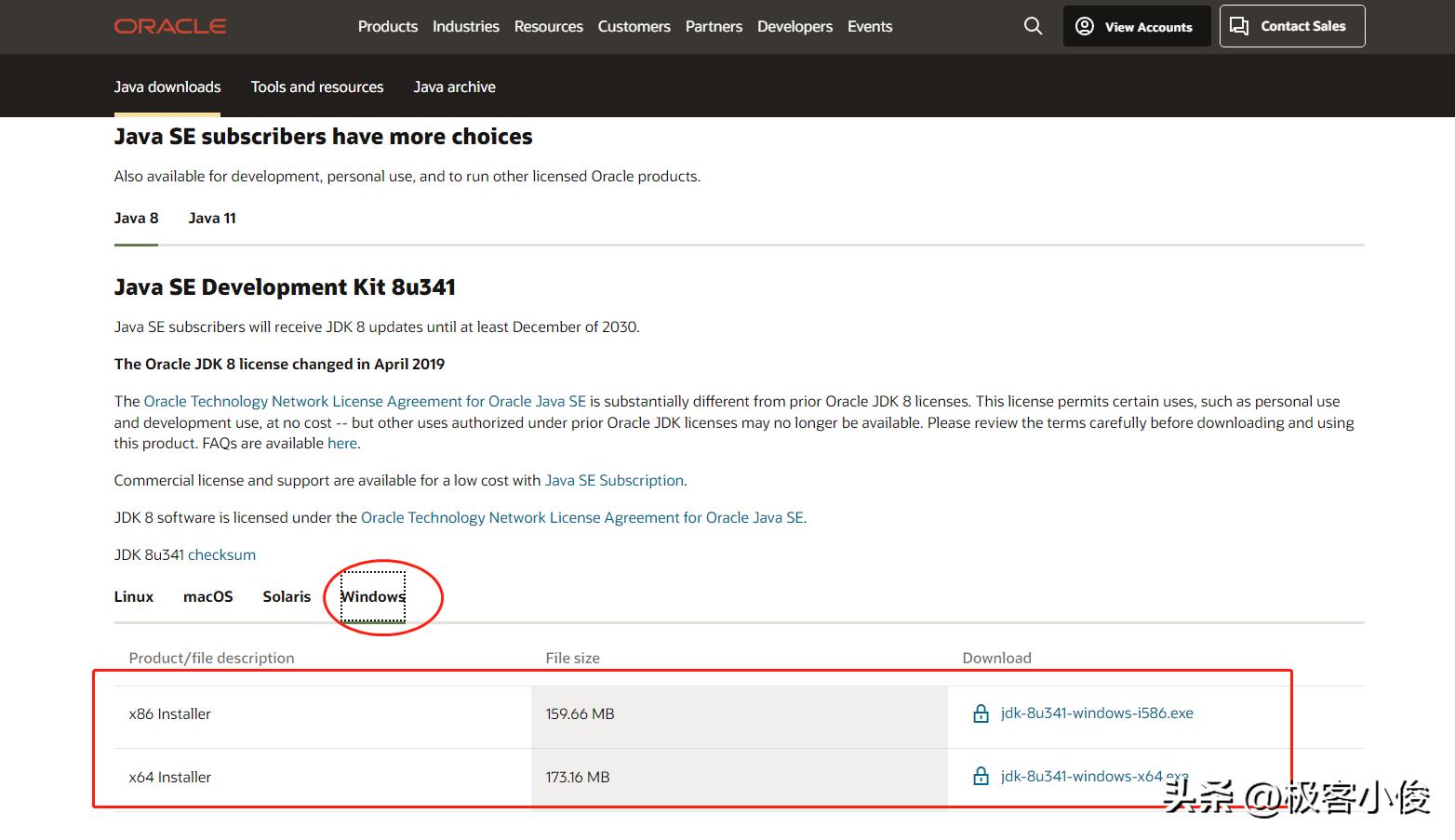Image resolution: width=1455 pixels, height=840 pixels.
Task: Open View Accounts button
Action: 1136,26
